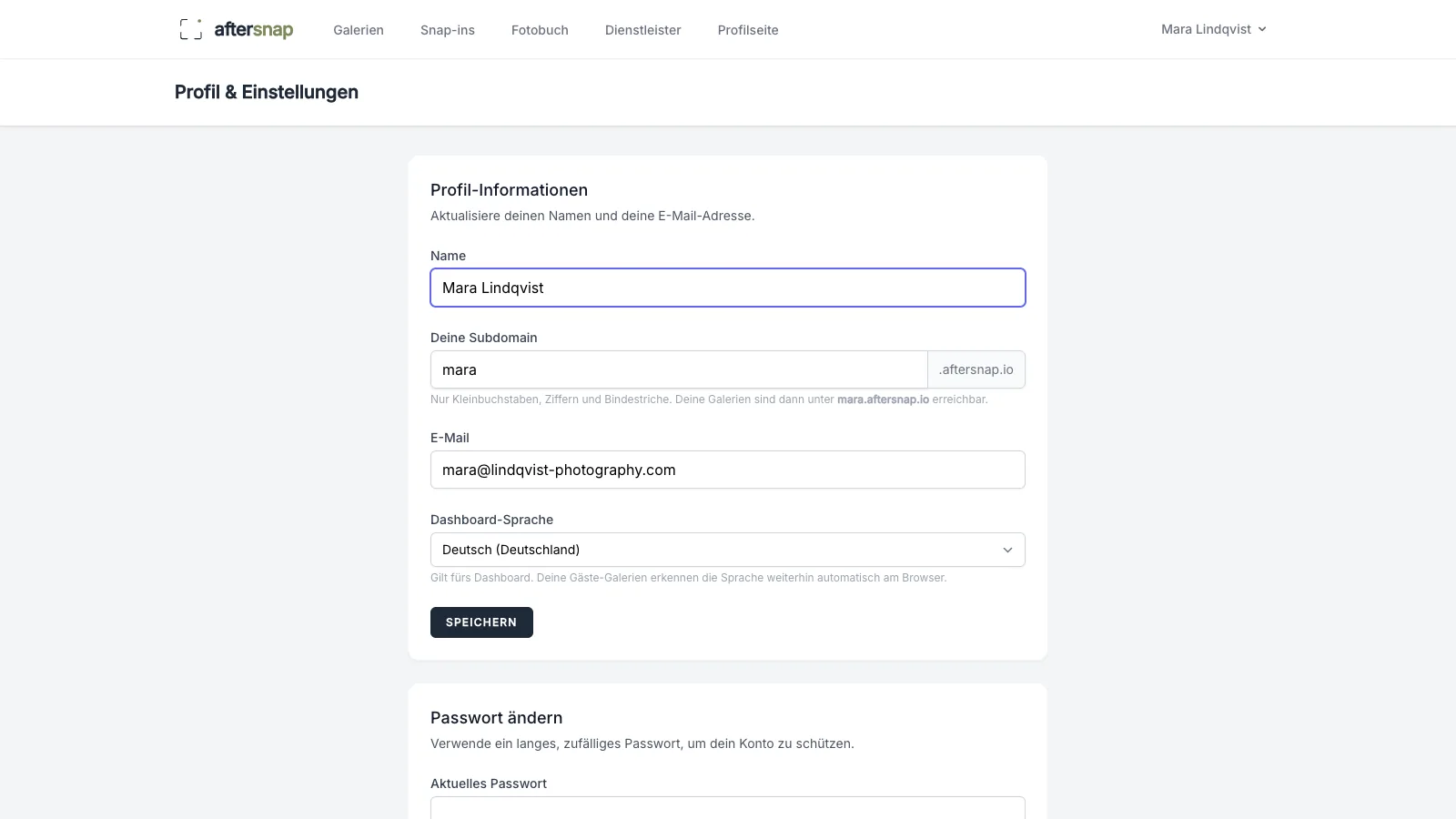Click the aftersnap logo icon
The image size is (1456, 819).
[191, 29]
